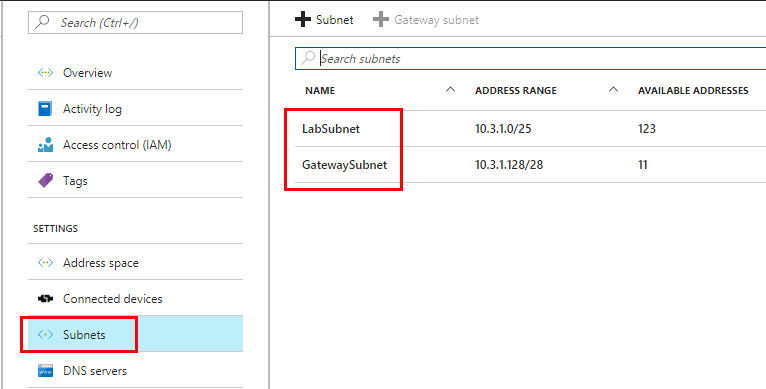Click the Connected devices plug icon
Image resolution: width=766 pixels, height=389 pixels.
click(x=45, y=299)
